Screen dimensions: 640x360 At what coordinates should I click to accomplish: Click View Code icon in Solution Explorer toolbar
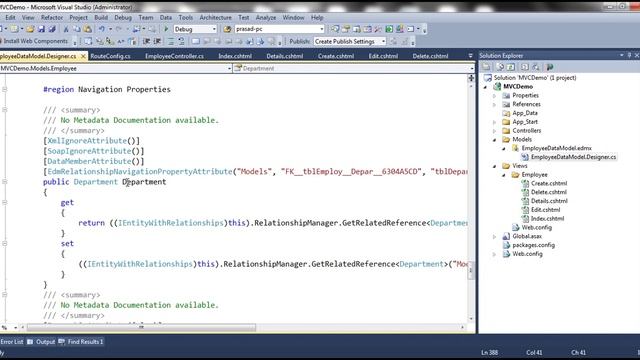pos(524,67)
